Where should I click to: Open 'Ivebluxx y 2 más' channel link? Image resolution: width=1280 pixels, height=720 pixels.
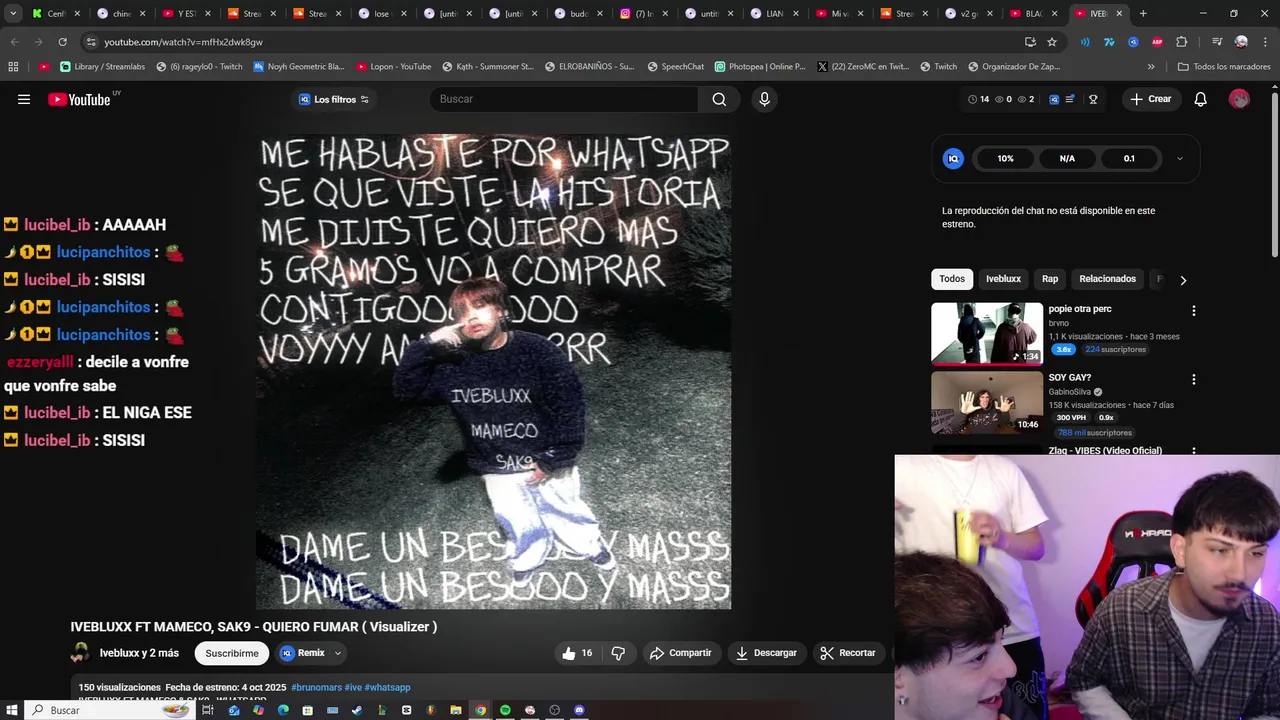tap(139, 653)
